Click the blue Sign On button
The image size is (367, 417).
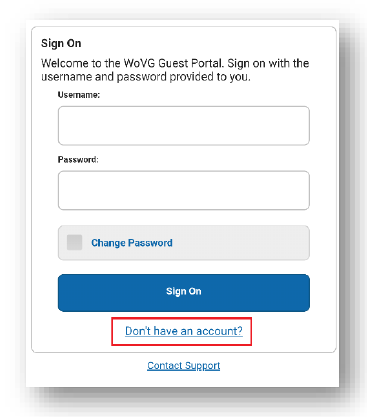pos(184,293)
